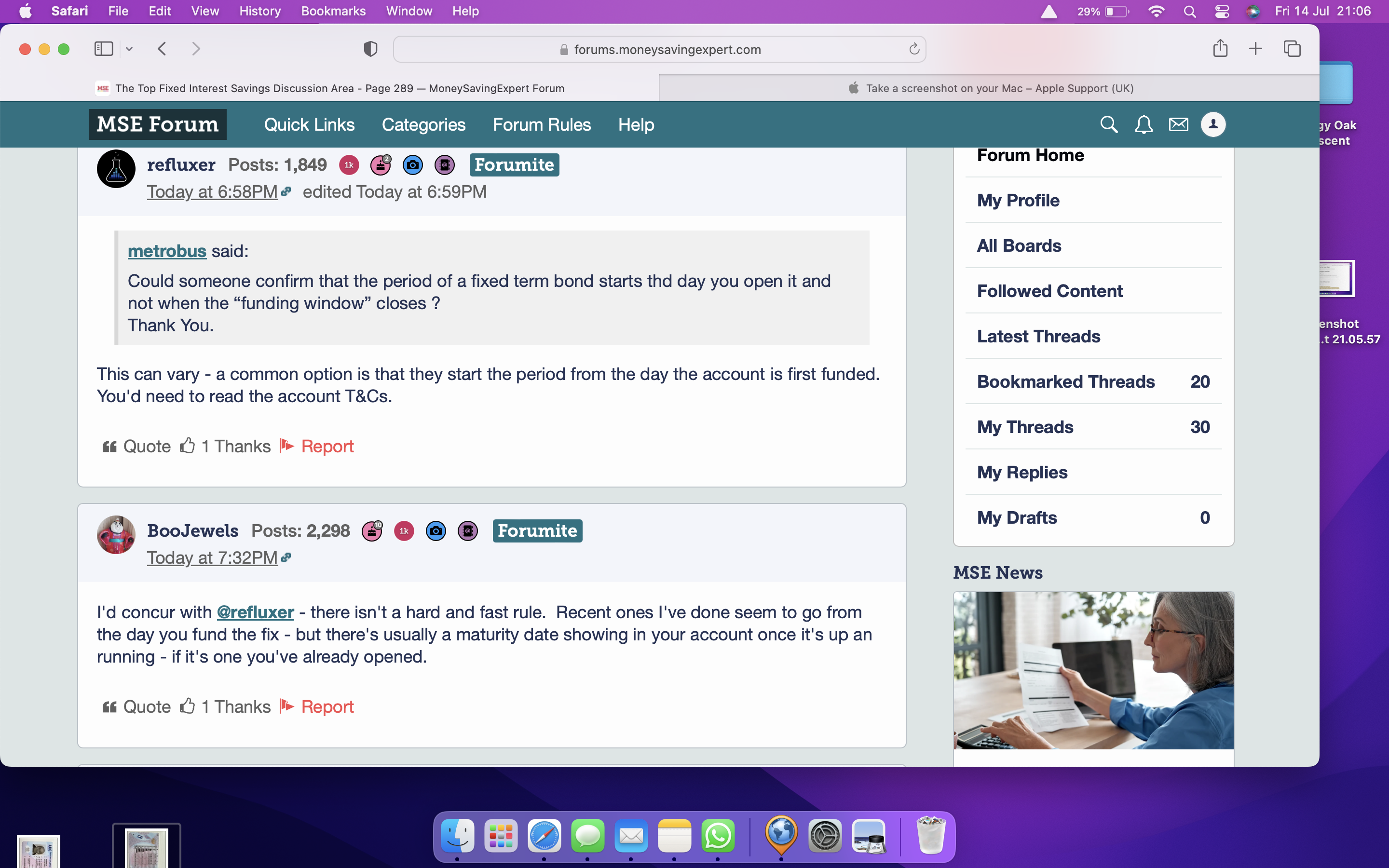Image resolution: width=1389 pixels, height=868 pixels.
Task: Open refluxer's avatar picture
Action: click(x=116, y=169)
